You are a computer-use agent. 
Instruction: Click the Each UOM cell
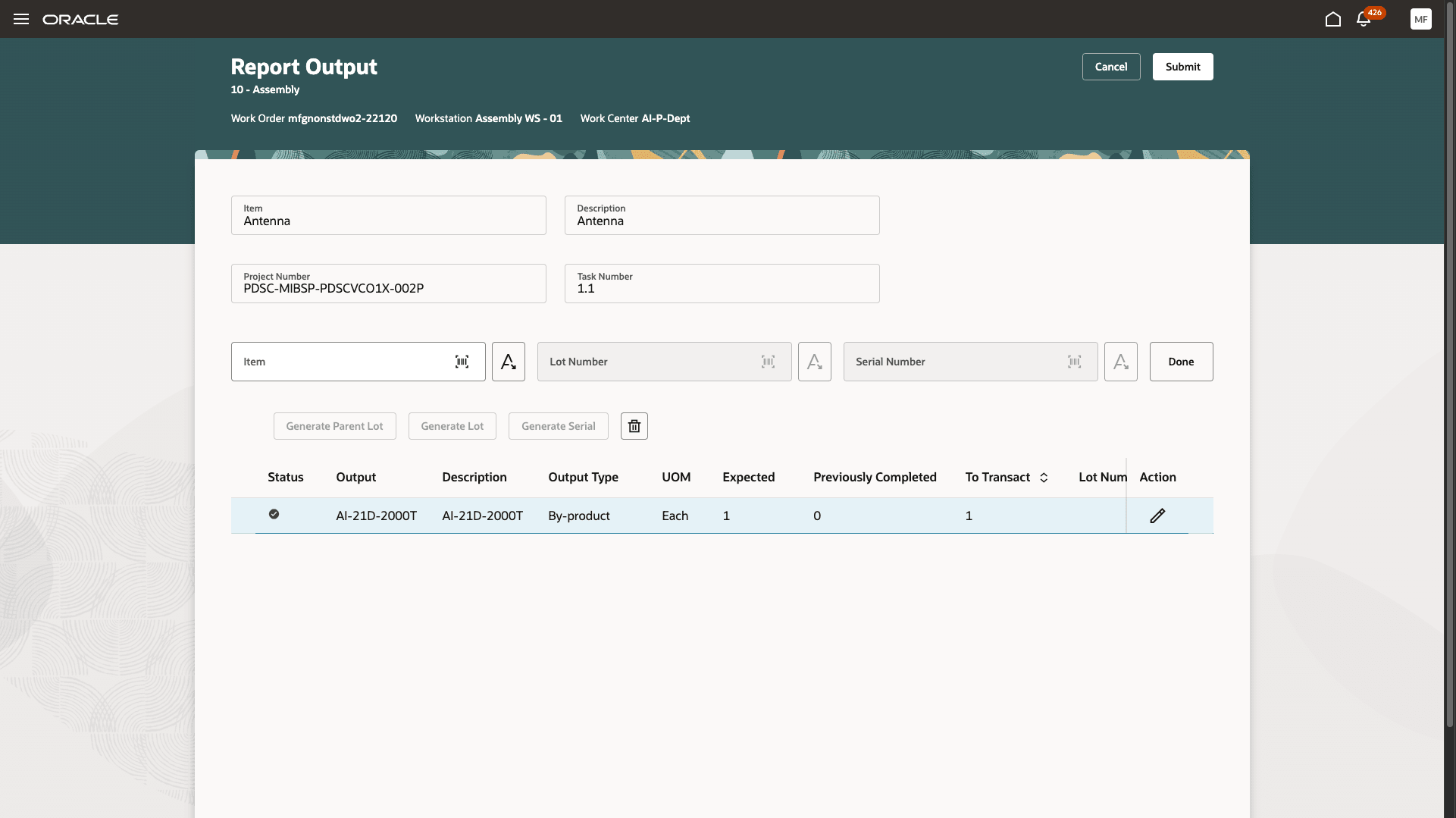tap(675, 516)
